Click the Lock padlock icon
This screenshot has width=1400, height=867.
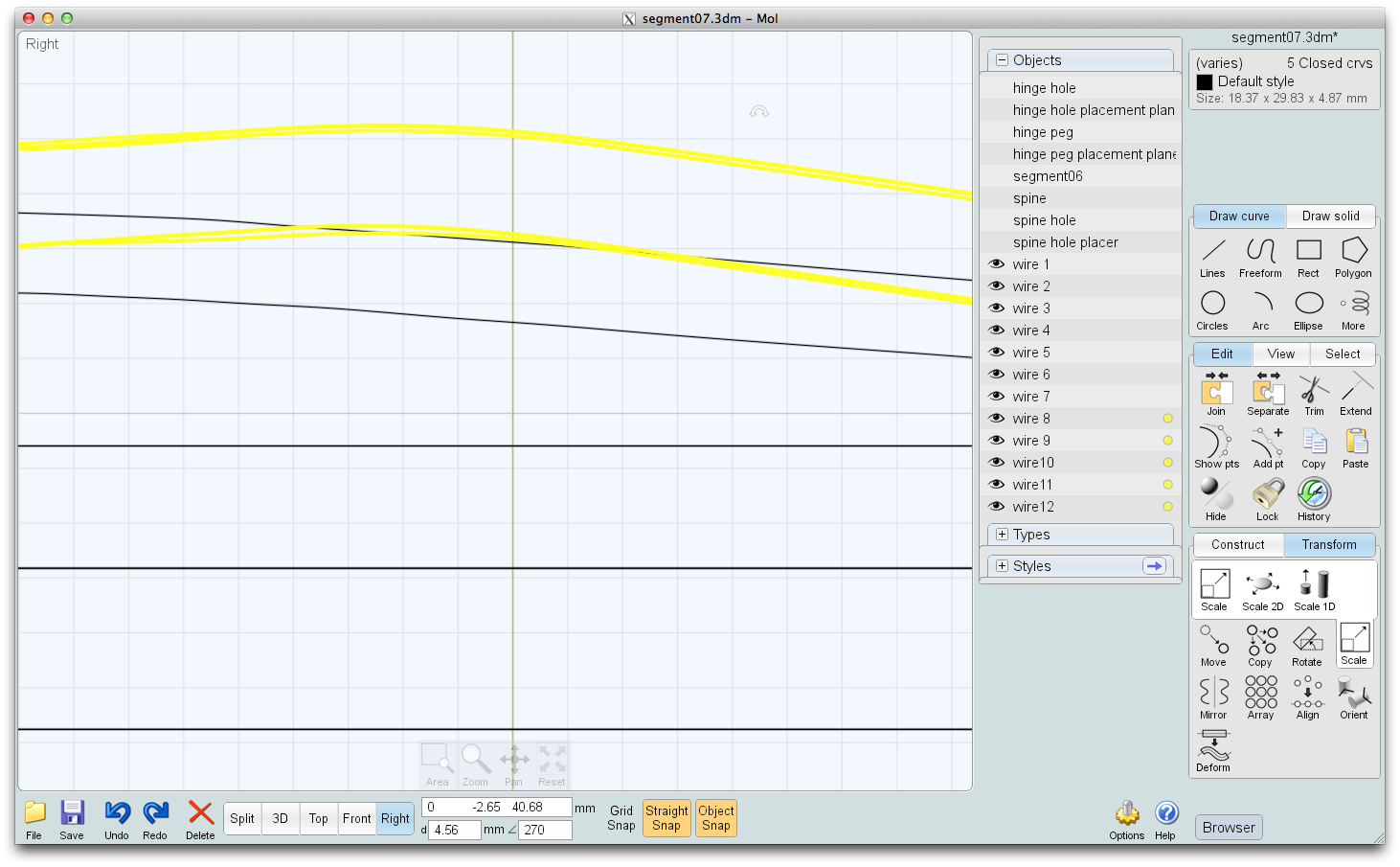[x=1268, y=499]
